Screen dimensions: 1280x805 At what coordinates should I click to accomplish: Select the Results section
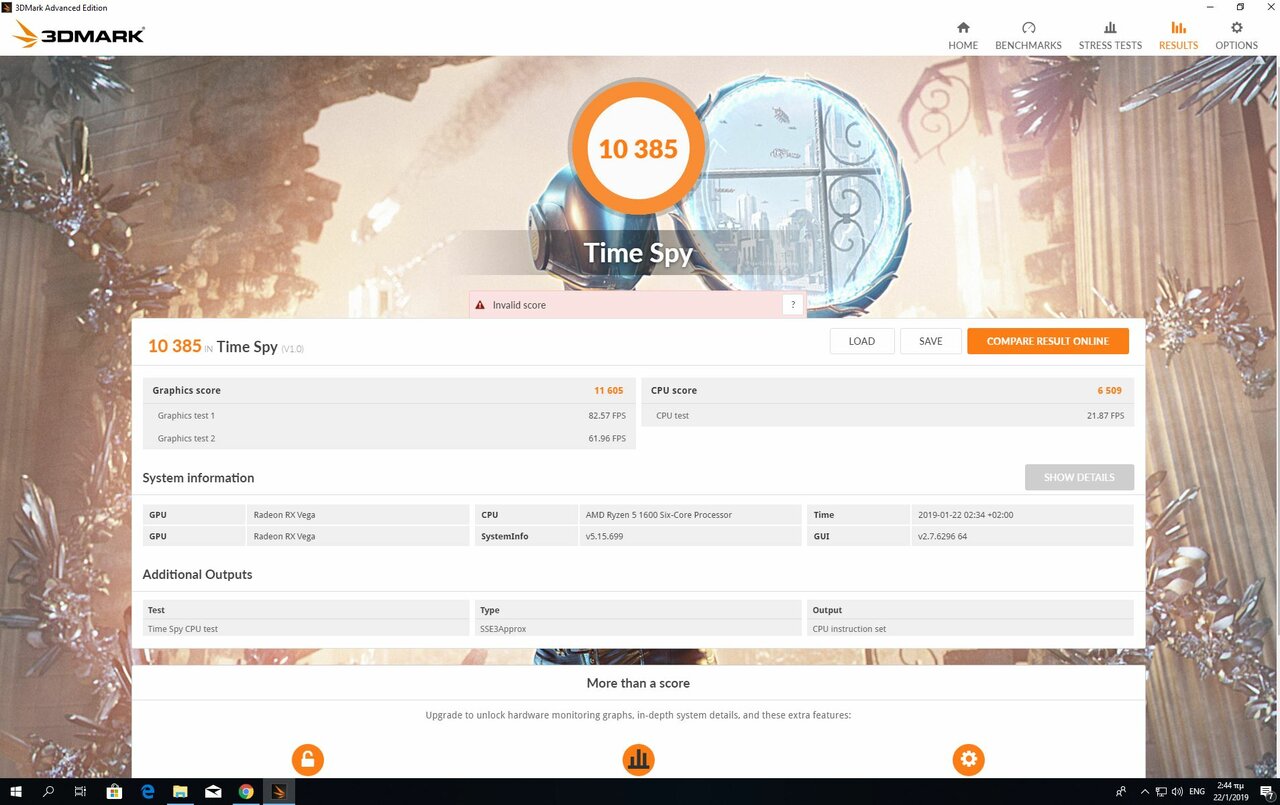1178,36
